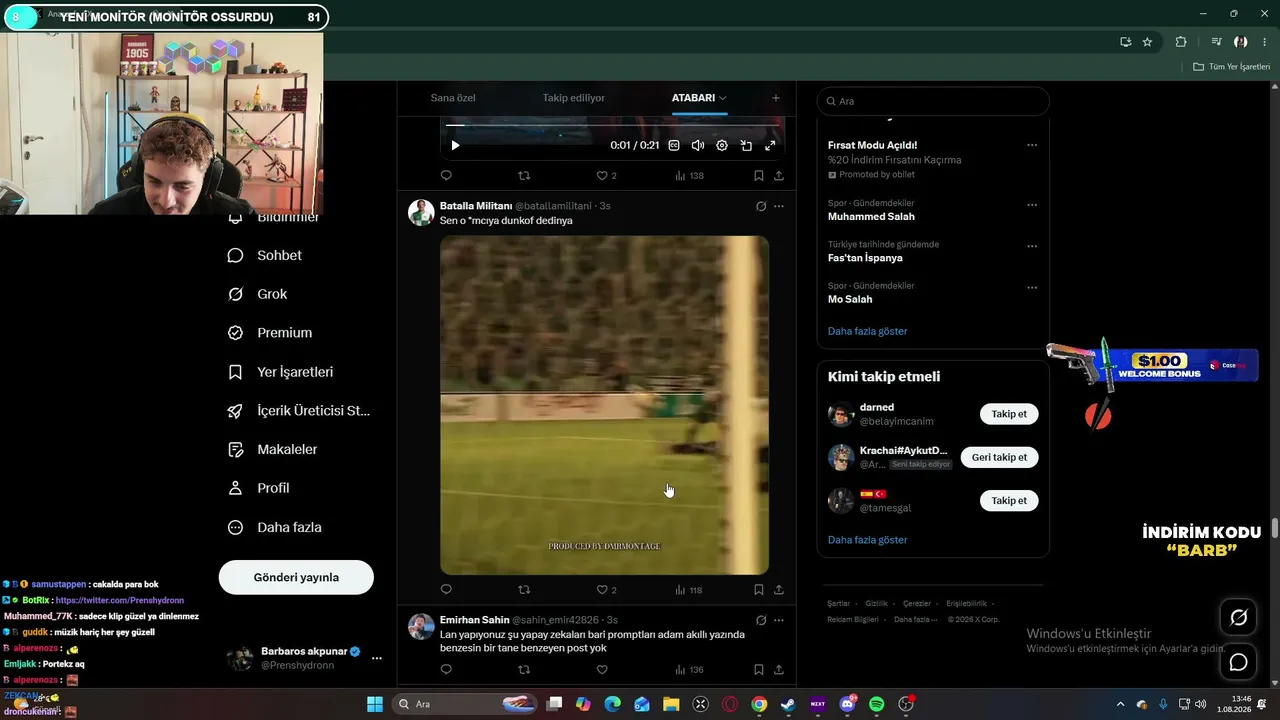Open the floating messages chat button
The width and height of the screenshot is (1280, 720).
click(1238, 662)
